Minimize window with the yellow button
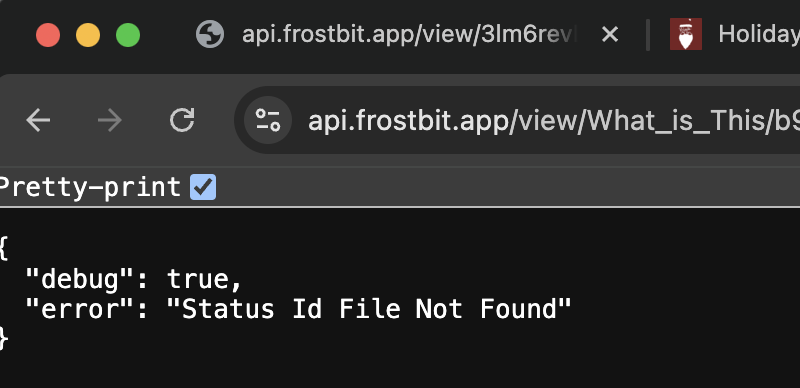 pyautogui.click(x=88, y=35)
